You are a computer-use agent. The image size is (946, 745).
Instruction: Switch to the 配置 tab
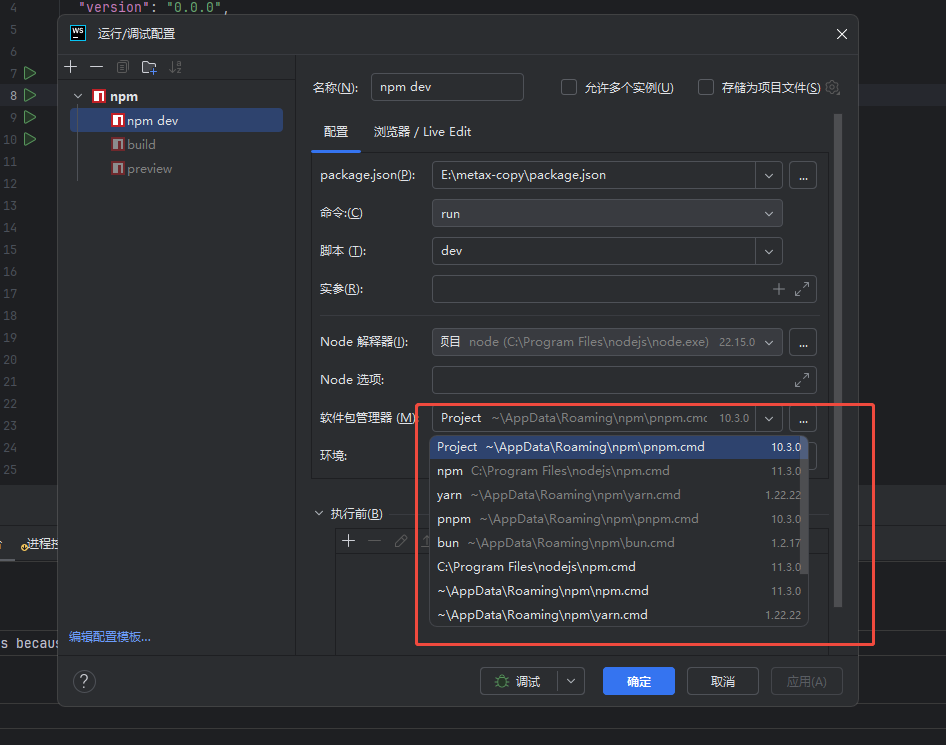tap(336, 132)
